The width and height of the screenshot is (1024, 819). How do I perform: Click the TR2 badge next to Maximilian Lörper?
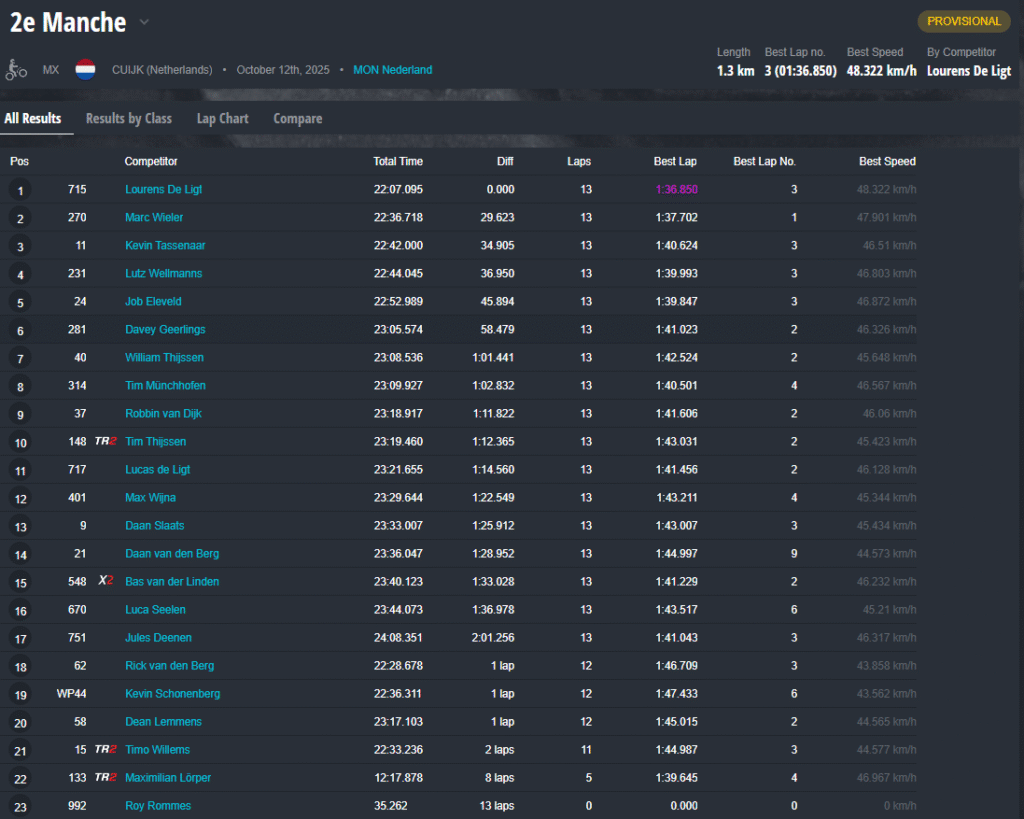(x=105, y=777)
